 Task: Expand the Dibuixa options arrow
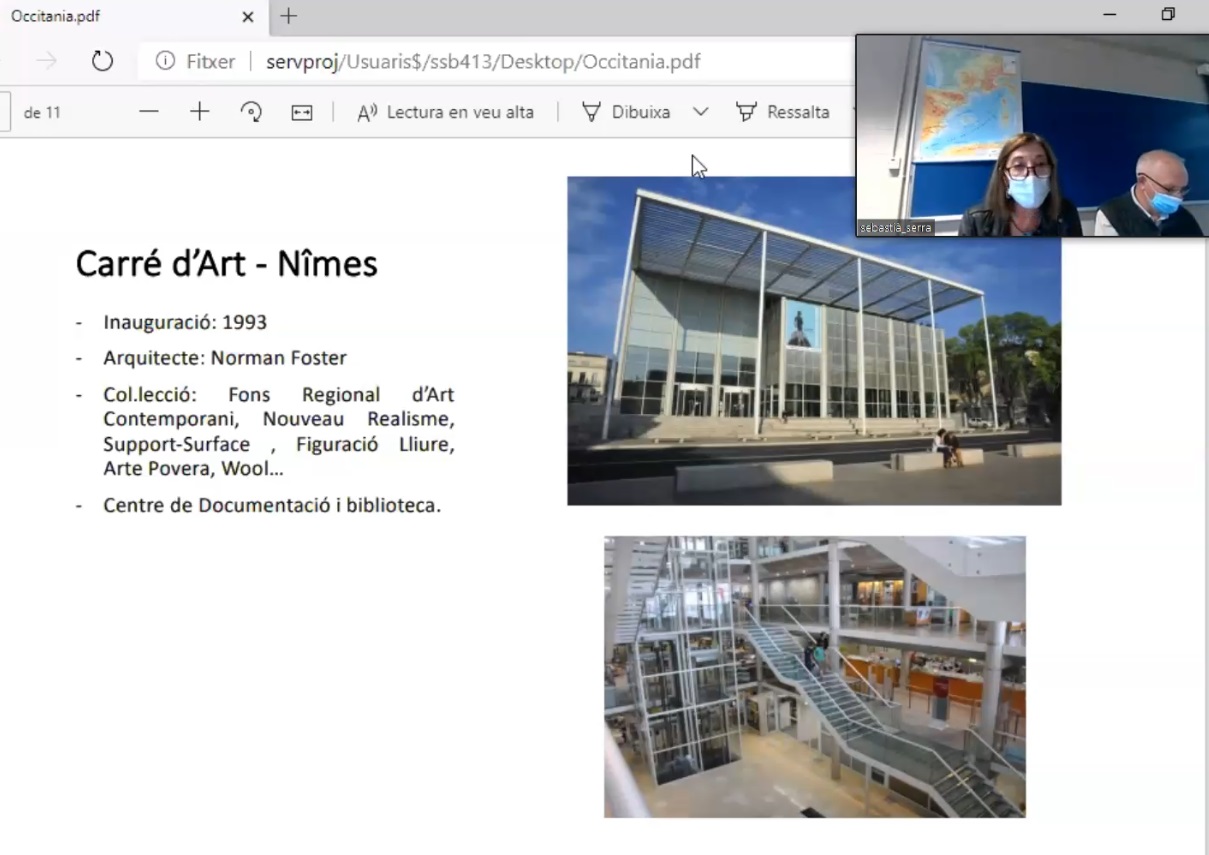[x=701, y=112]
